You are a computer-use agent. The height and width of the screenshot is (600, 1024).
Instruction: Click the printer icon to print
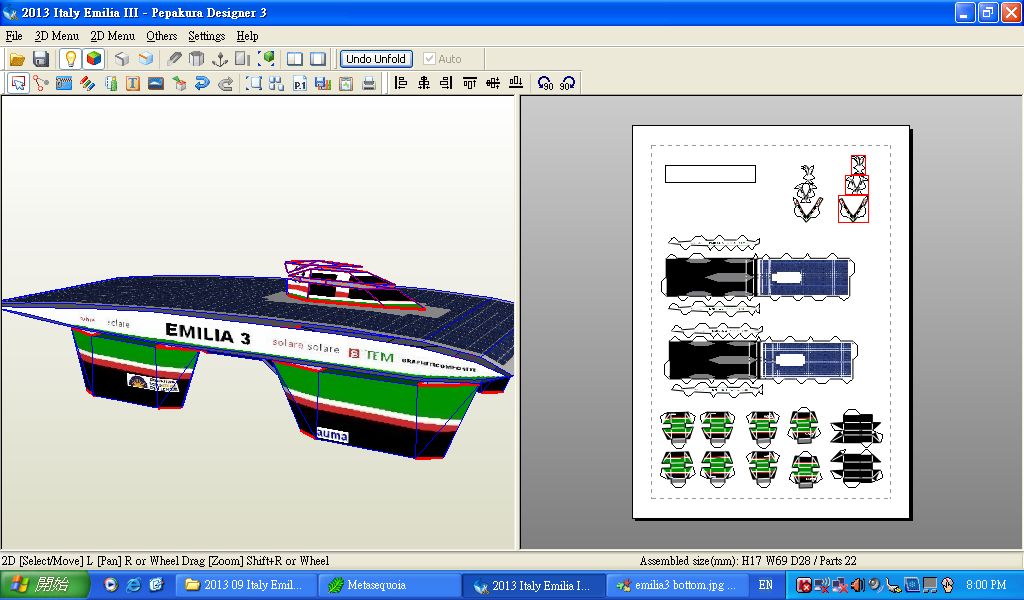click(369, 84)
